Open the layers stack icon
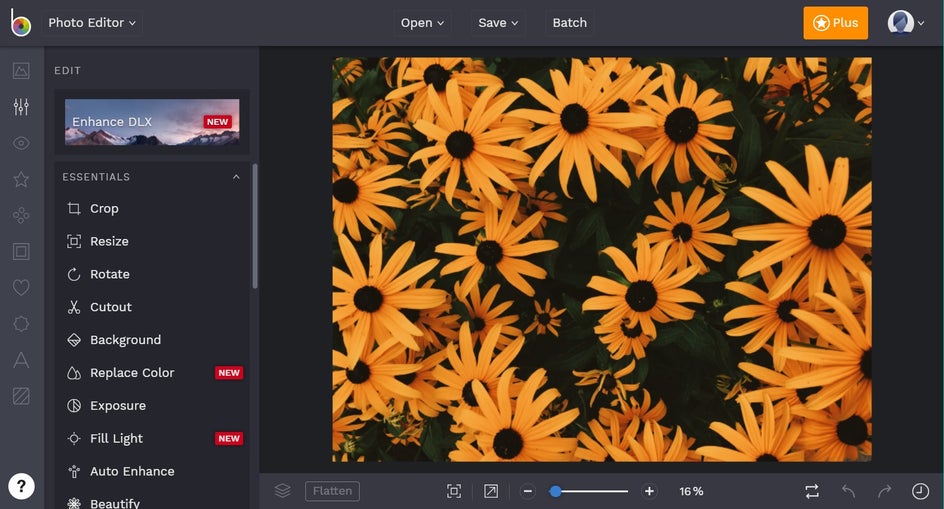This screenshot has width=944, height=509. (282, 491)
